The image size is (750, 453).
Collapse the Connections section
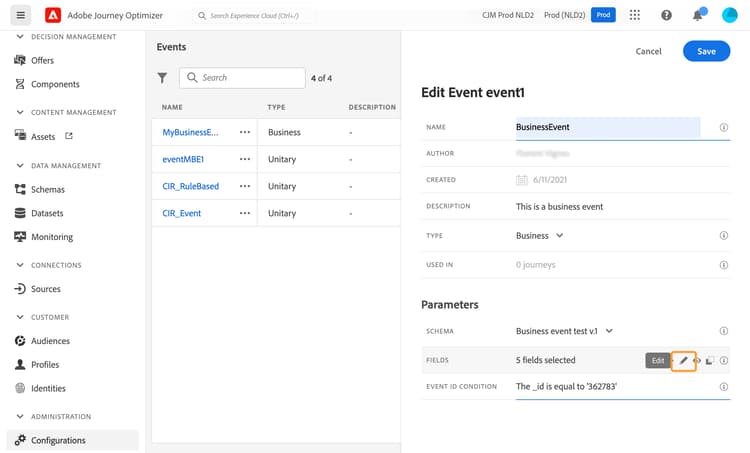20,265
